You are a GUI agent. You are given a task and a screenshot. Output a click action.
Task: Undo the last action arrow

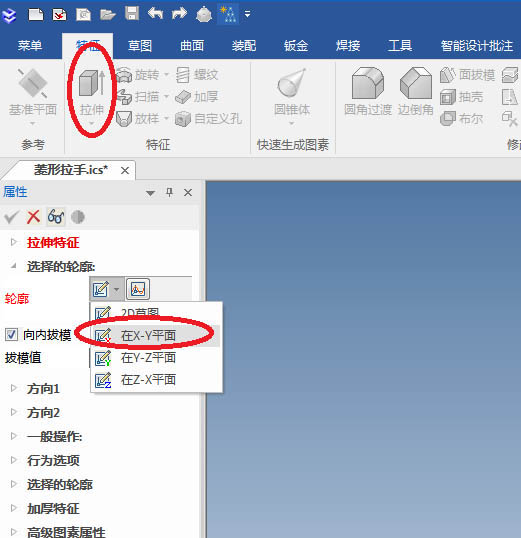pos(155,14)
